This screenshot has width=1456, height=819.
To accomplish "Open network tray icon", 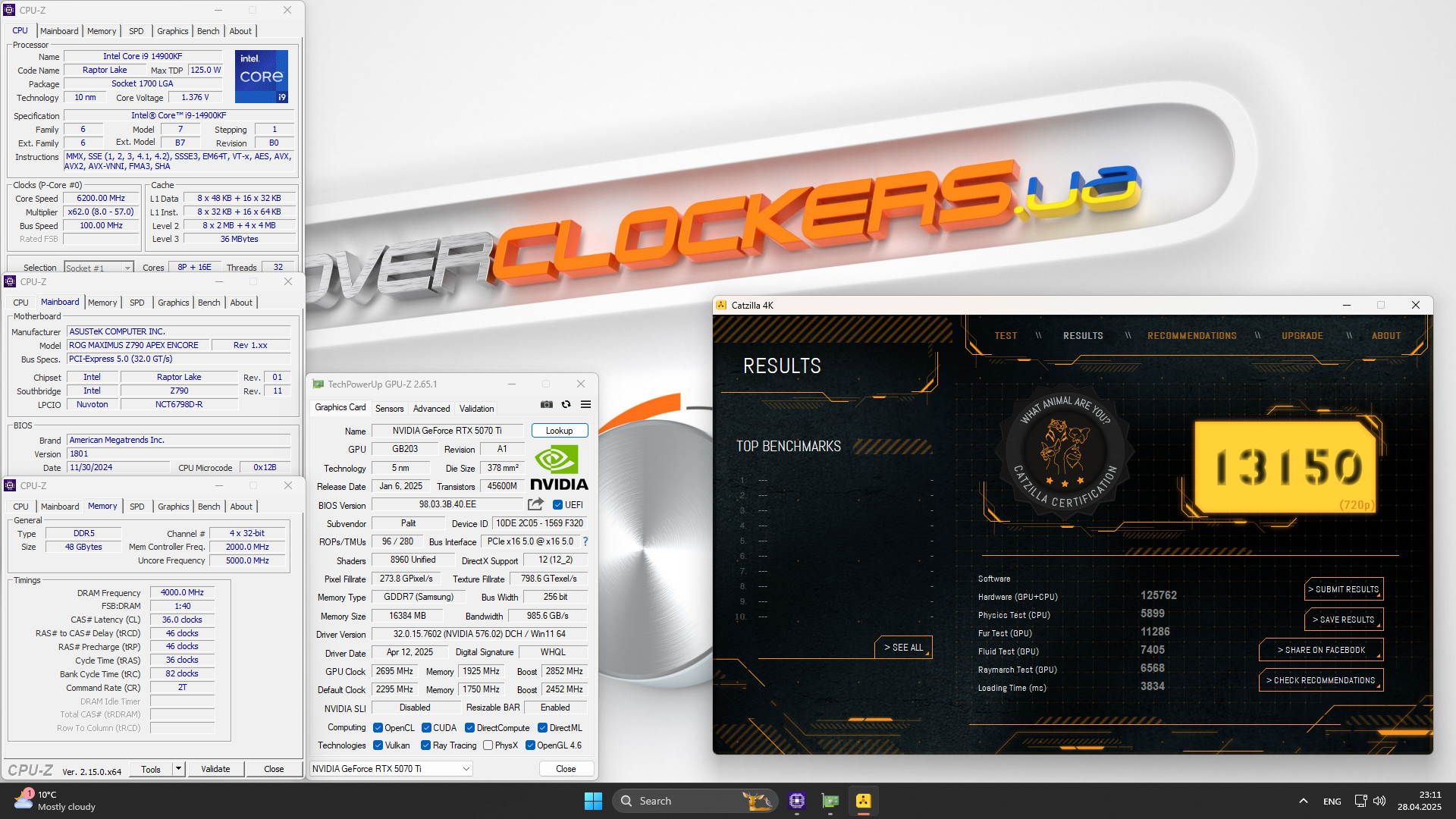I will click(x=1360, y=801).
